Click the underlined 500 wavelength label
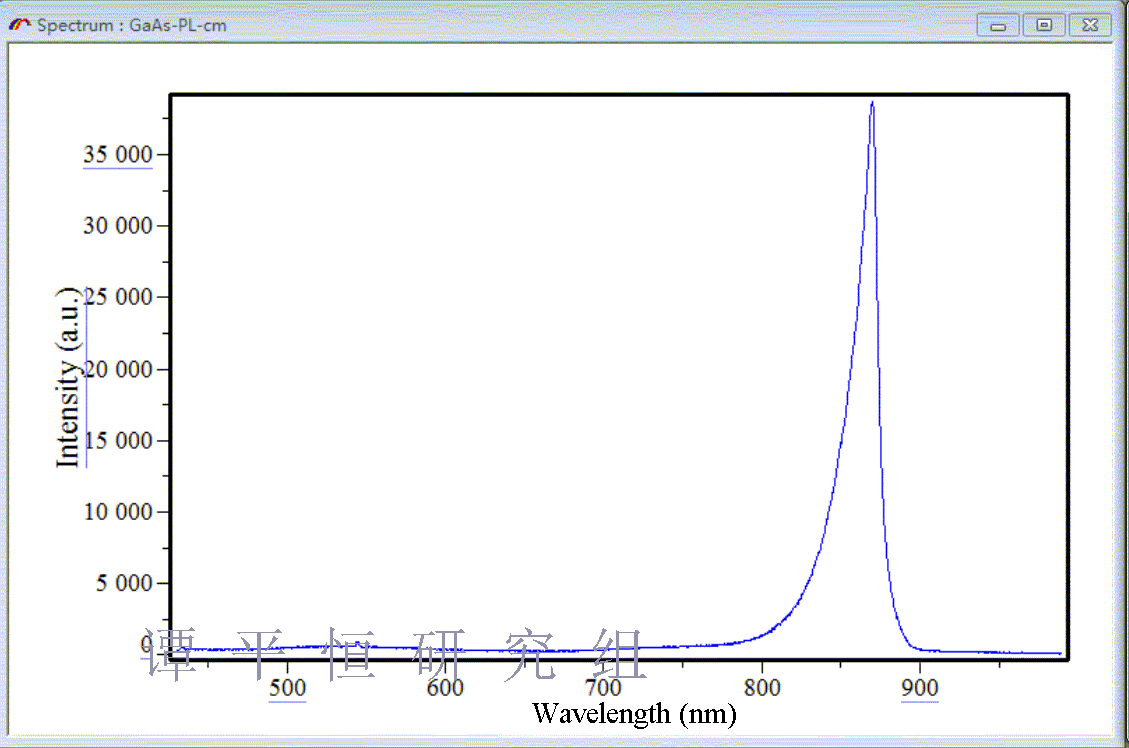Screen dimensions: 1129x748 point(287,688)
